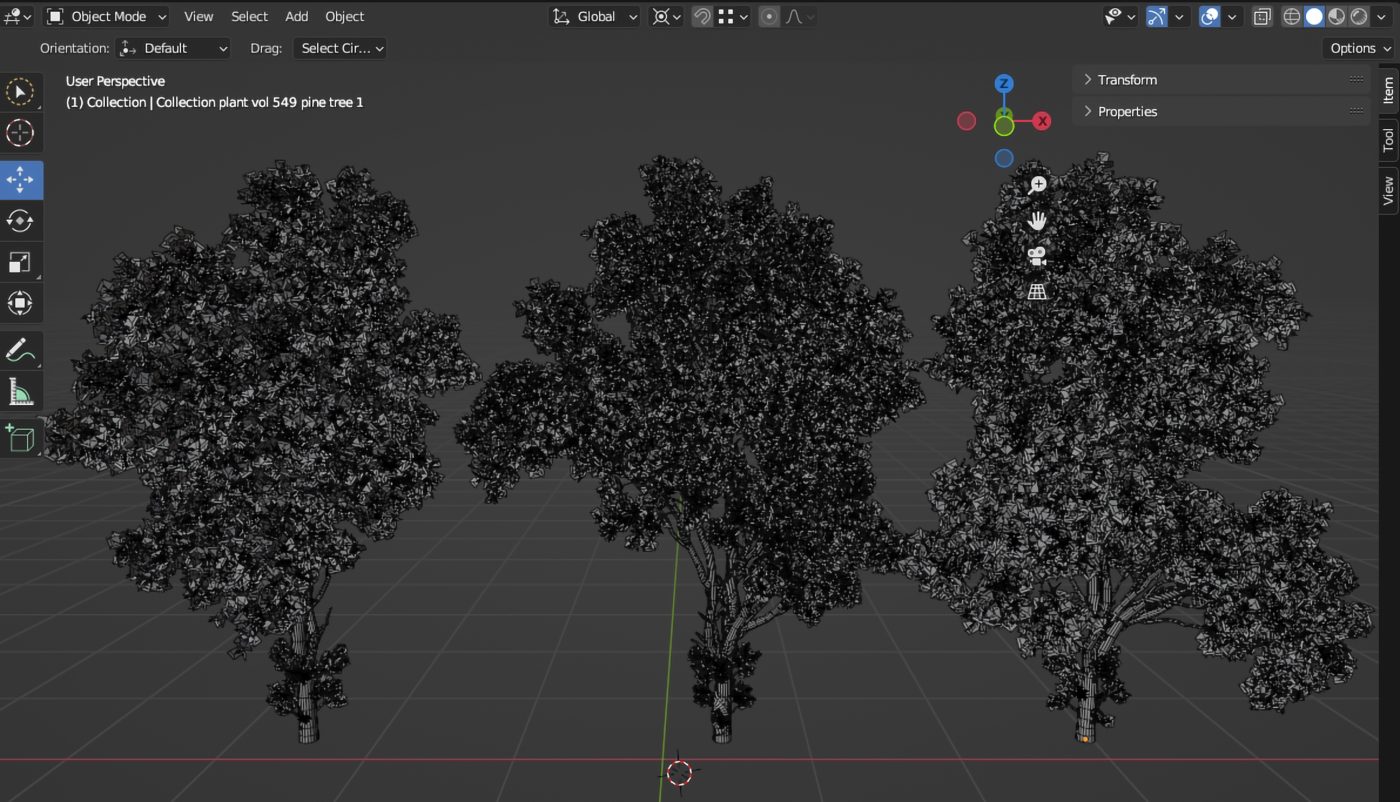The image size is (1400, 802).
Task: Toggle proportional editing button
Action: (768, 16)
